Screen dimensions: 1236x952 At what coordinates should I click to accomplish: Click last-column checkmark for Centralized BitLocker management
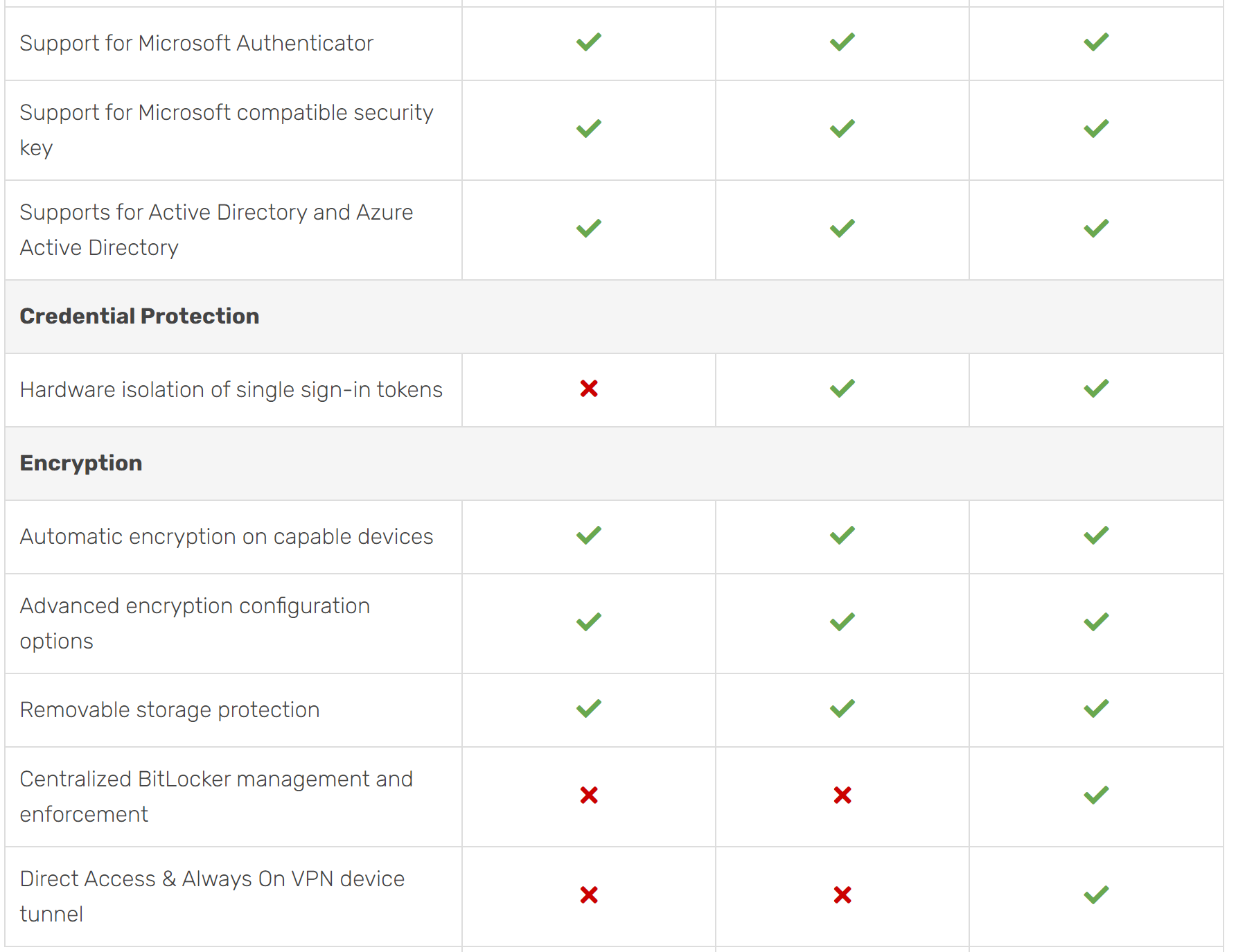pyautogui.click(x=1096, y=795)
